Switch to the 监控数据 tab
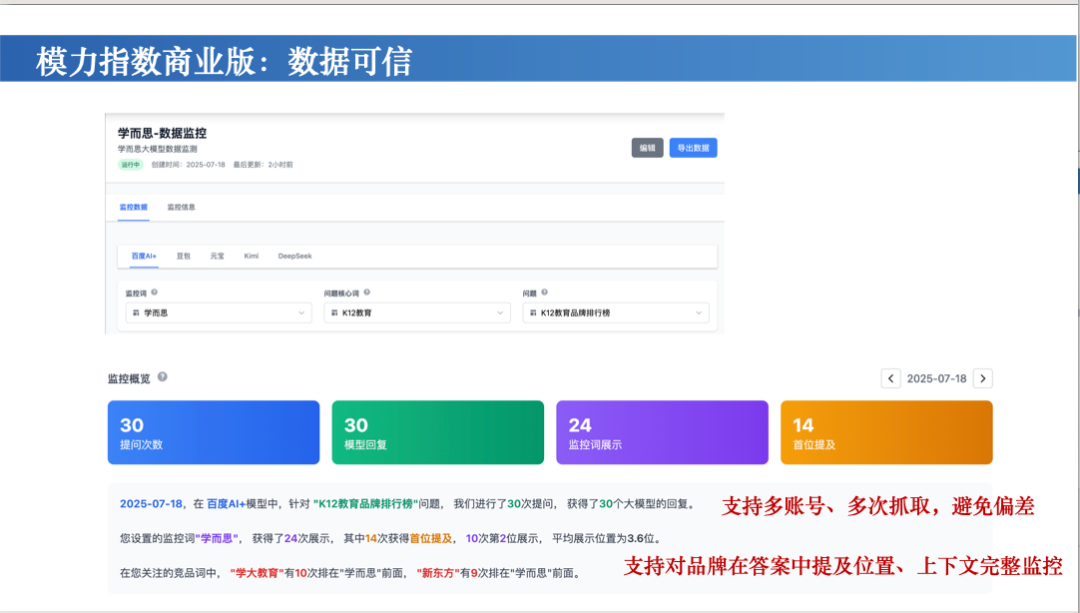This screenshot has width=1080, height=613. [x=134, y=207]
